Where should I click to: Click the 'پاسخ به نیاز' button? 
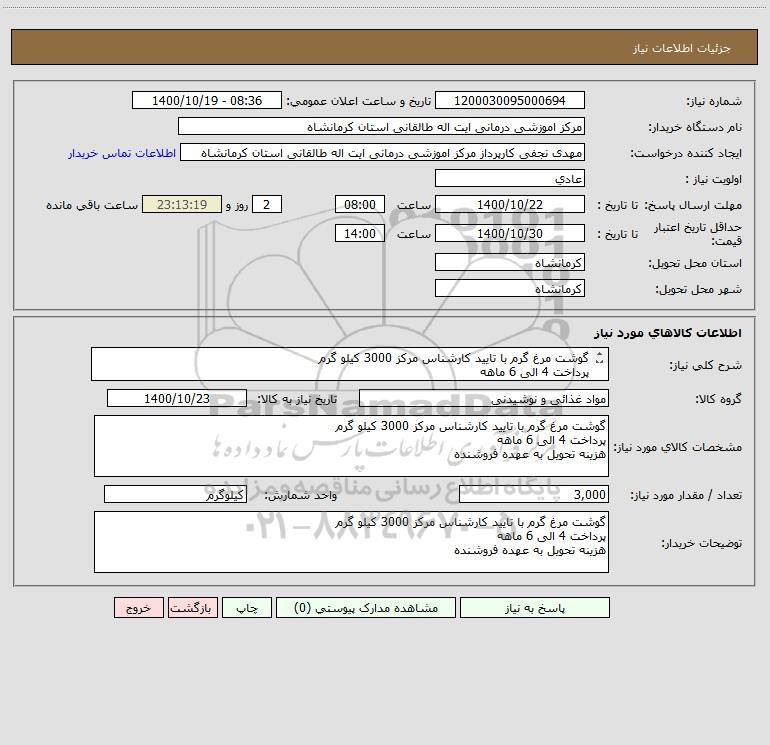535,607
